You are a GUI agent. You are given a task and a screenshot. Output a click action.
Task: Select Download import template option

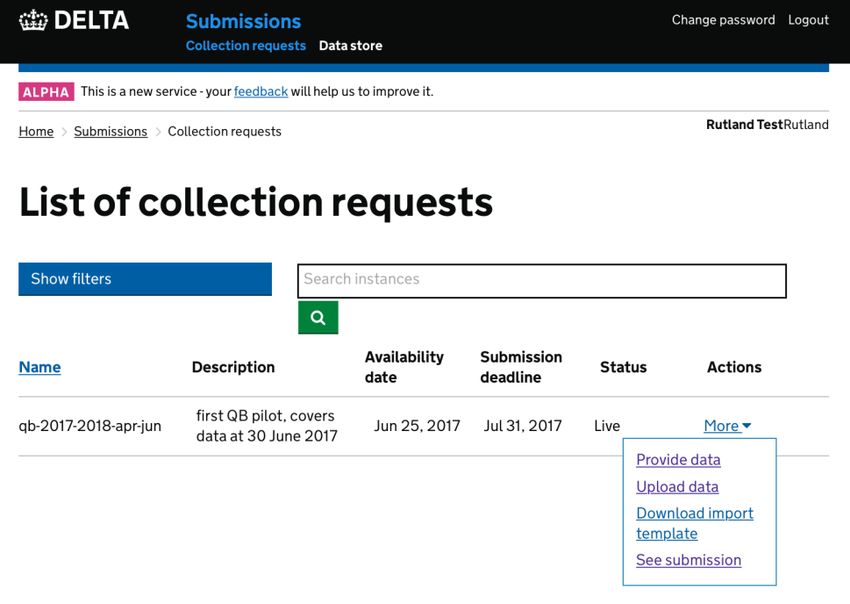click(x=694, y=523)
